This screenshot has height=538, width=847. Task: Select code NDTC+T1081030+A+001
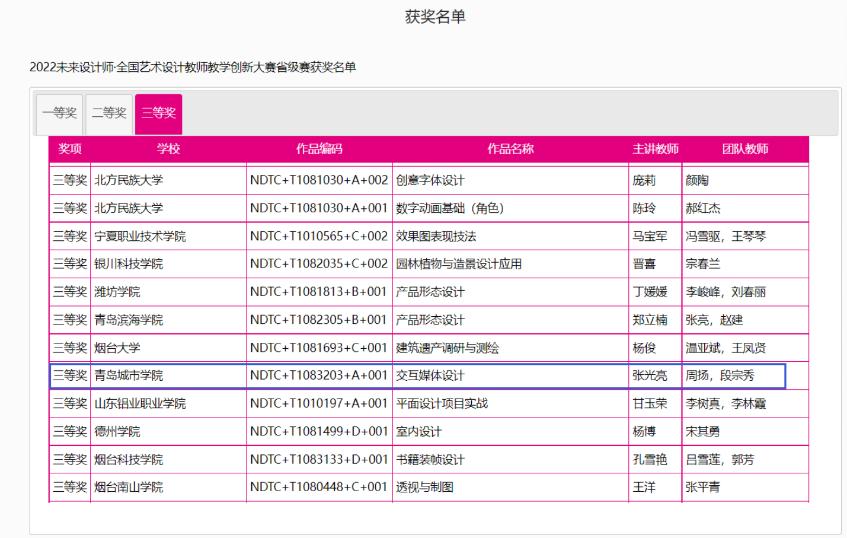319,209
